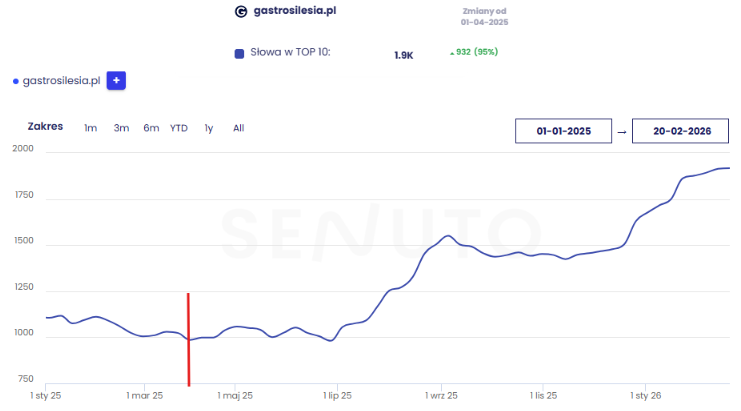The image size is (741, 411).
Task: Click the gastrosilesia.pl logo icon
Action: [240, 12]
